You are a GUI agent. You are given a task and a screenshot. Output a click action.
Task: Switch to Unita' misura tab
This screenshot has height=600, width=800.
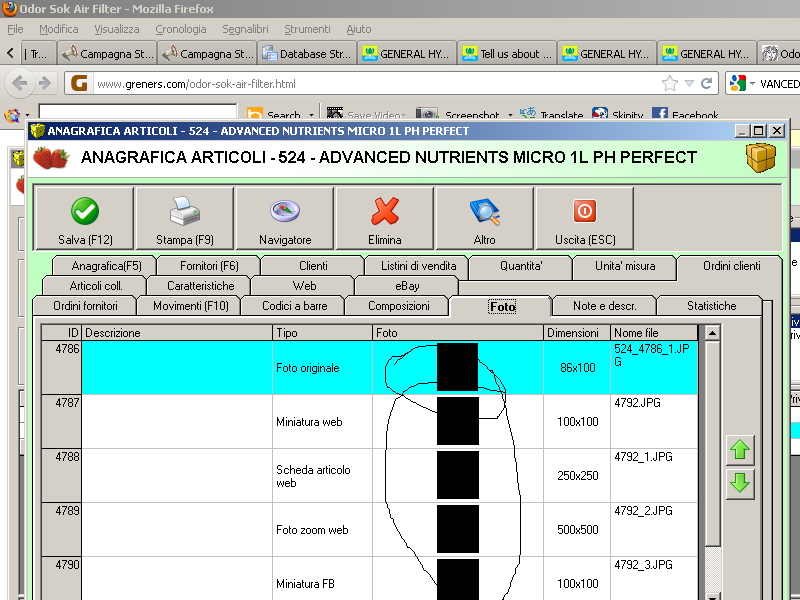(625, 266)
